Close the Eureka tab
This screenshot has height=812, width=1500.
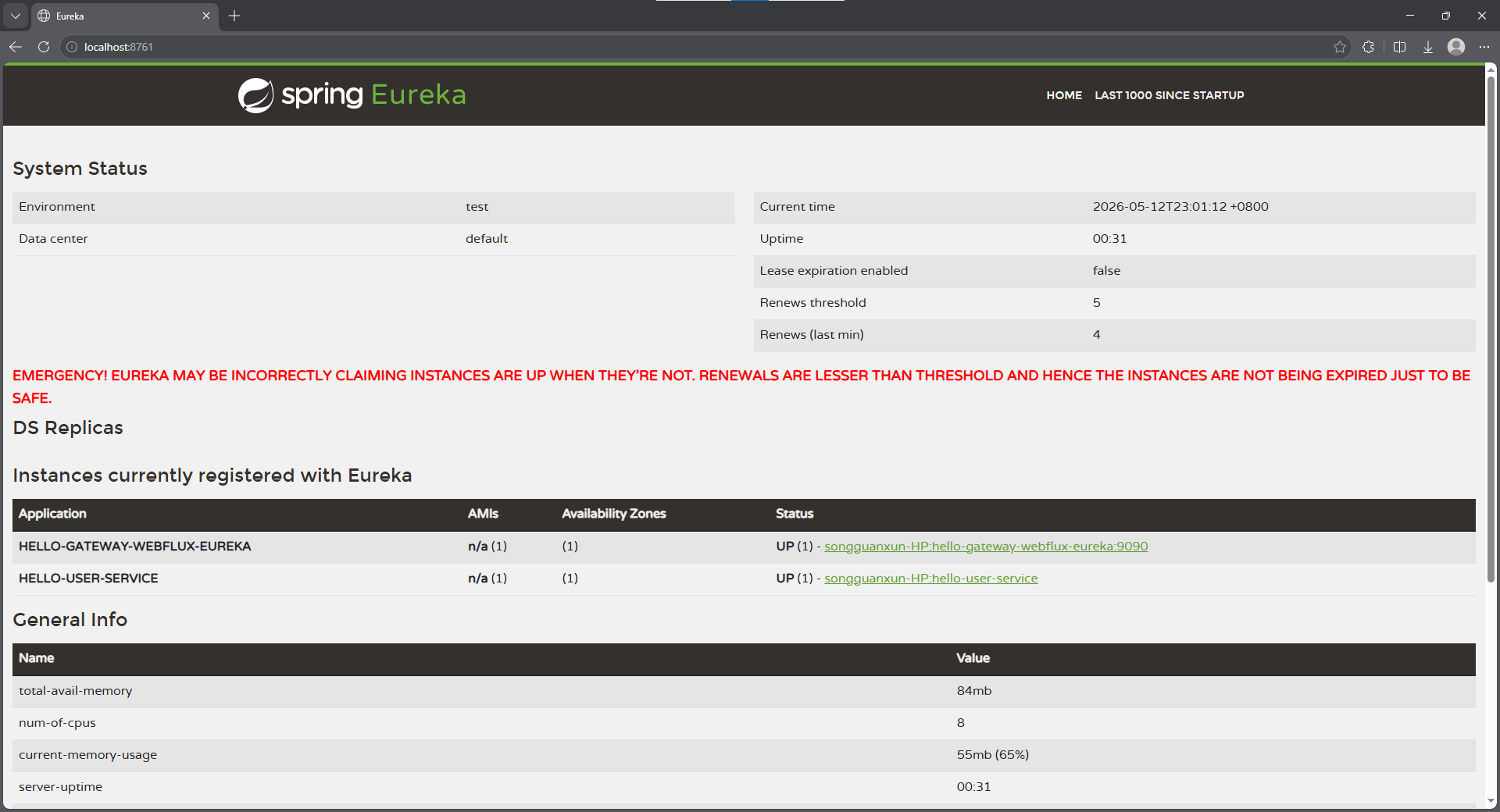206,16
